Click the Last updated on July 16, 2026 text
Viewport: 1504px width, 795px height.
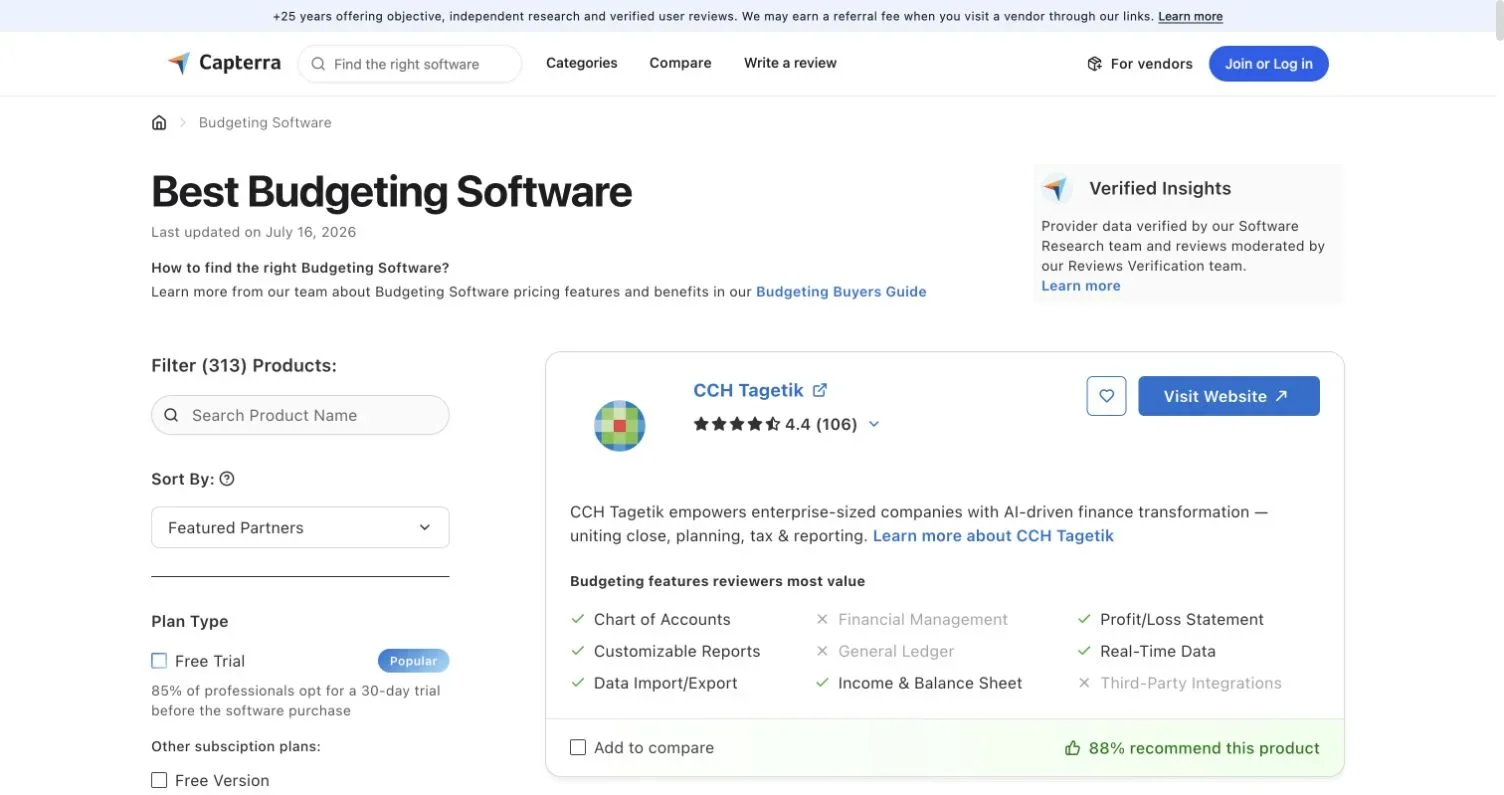254,232
